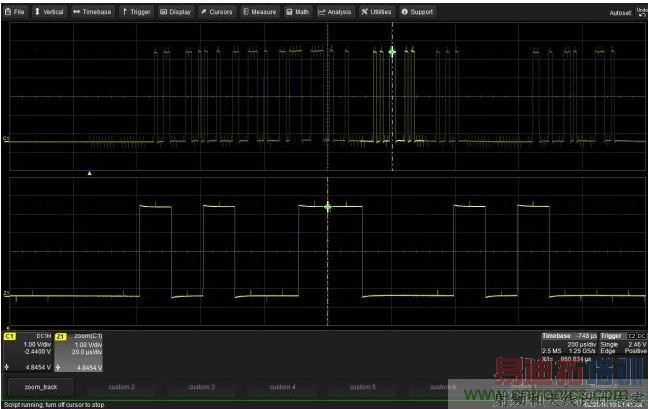Click the Autoset button
Image resolution: width=648 pixels, height=409 pixels.
pyautogui.click(x=621, y=13)
